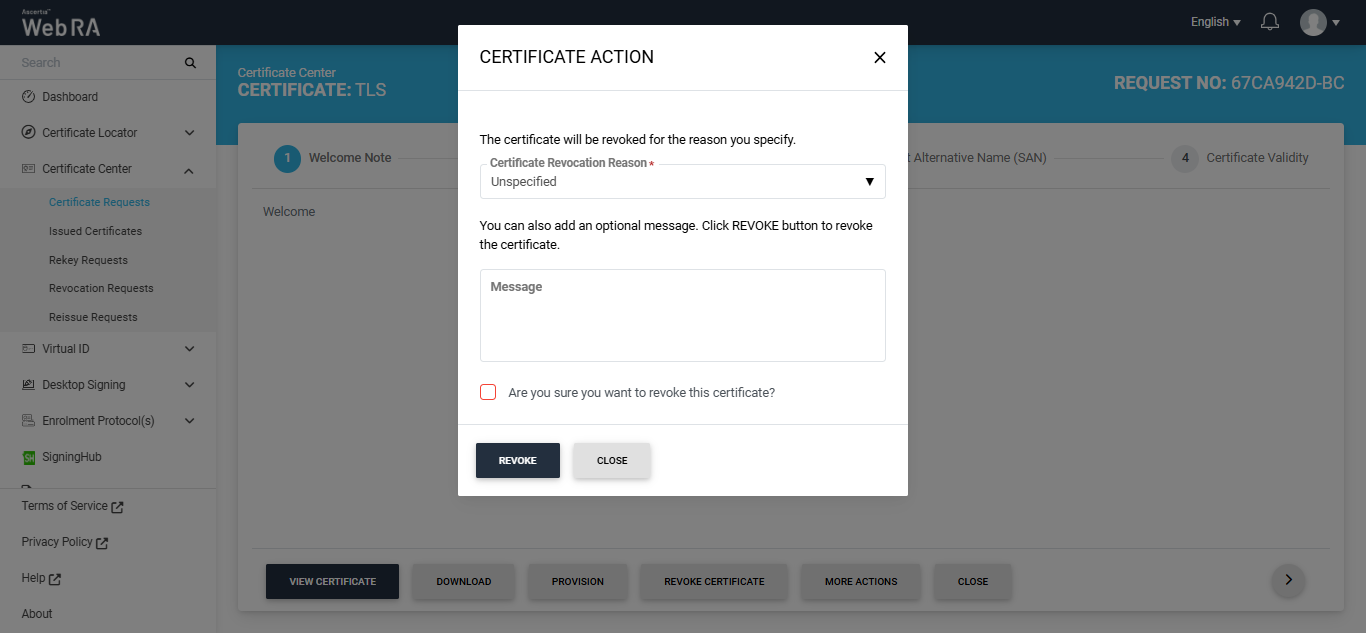The width and height of the screenshot is (1366, 633).
Task: Expand the Virtual ID menu
Action: tap(189, 349)
